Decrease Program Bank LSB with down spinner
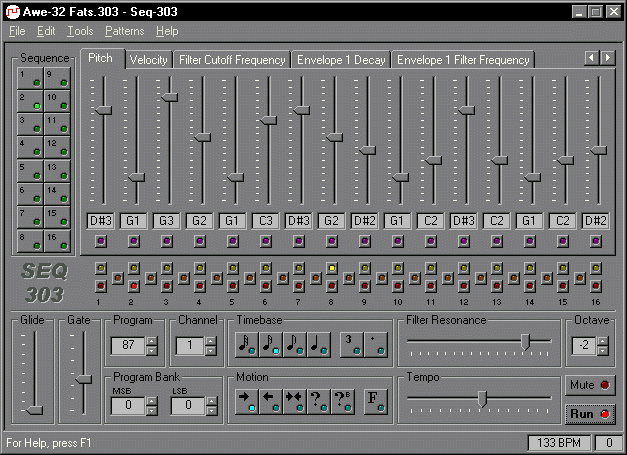627x455 pixels. point(212,411)
